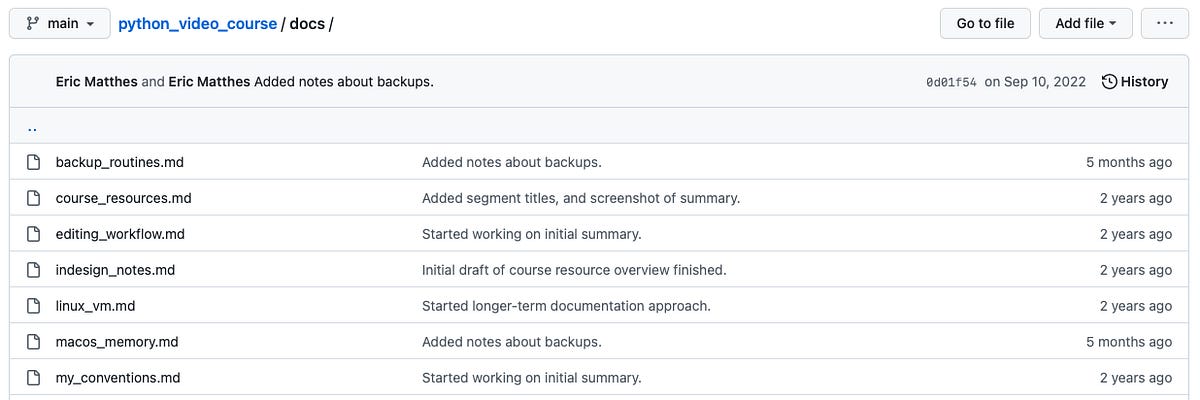Click the file icon beside backup_routines.md
The width and height of the screenshot is (1200, 400).
coord(33,162)
